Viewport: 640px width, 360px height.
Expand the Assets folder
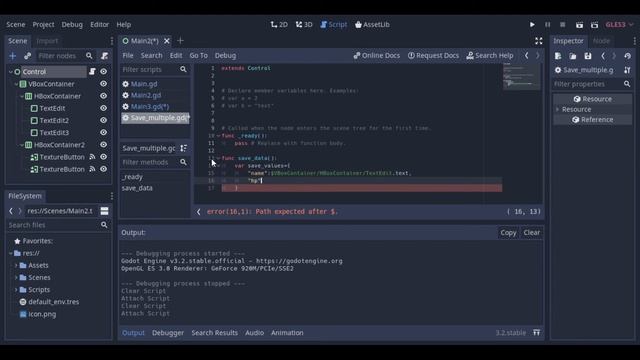16,265
